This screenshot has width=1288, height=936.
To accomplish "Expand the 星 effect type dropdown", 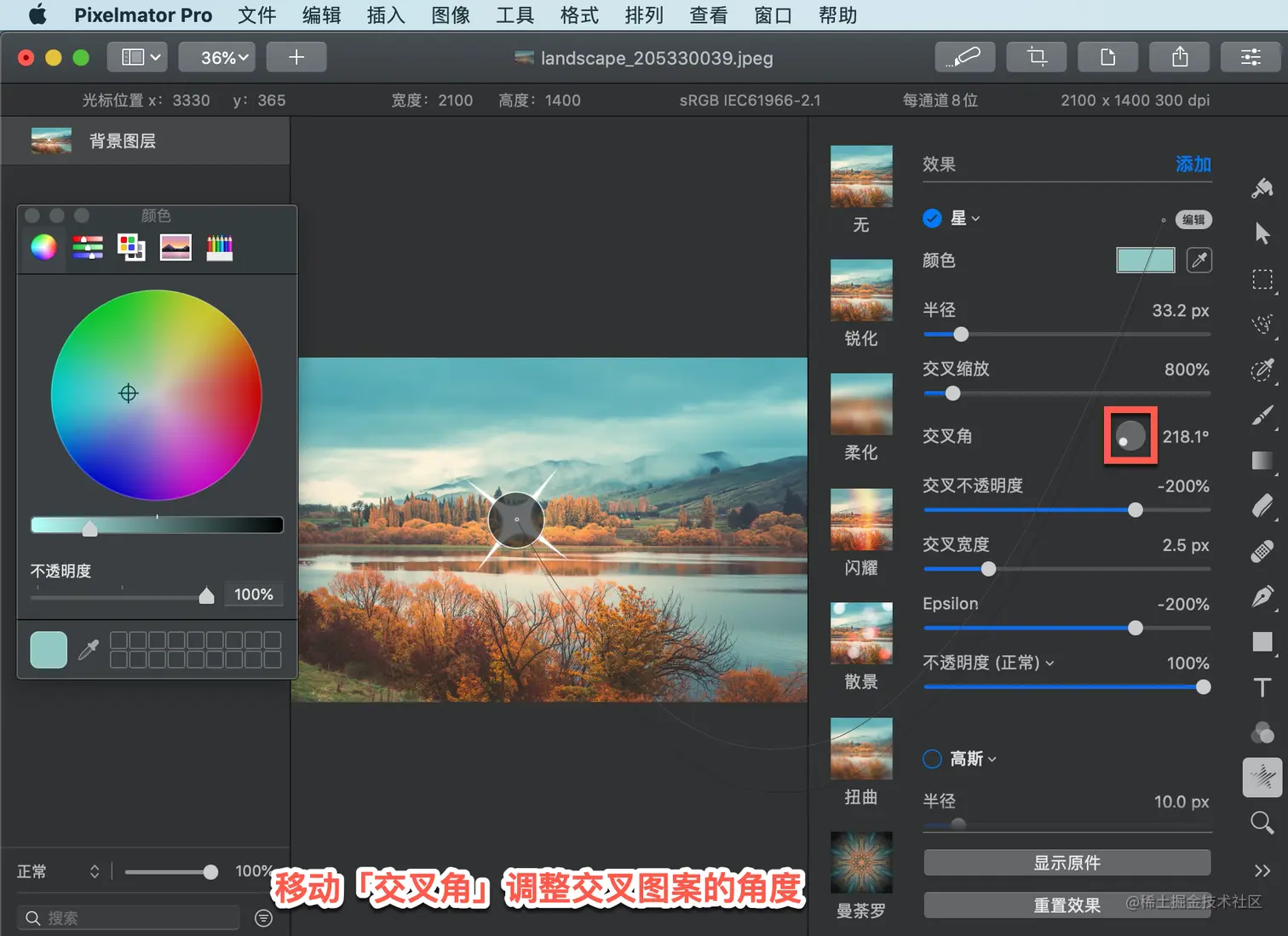I will pos(965,219).
